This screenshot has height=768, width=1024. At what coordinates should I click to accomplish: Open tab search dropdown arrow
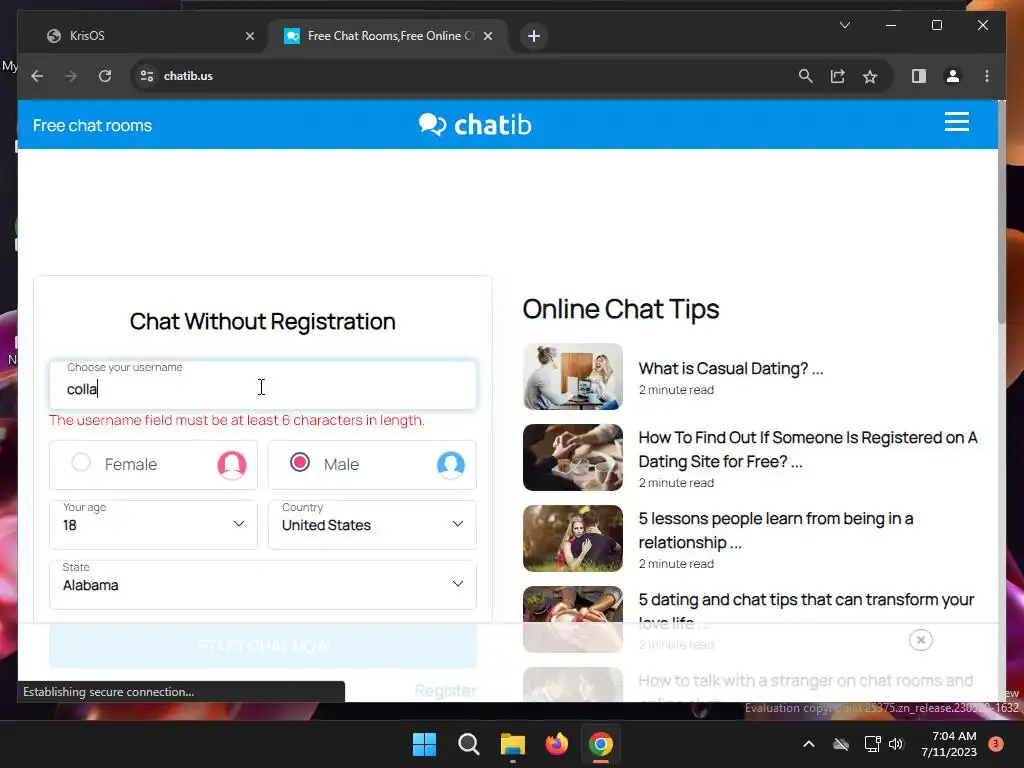coord(844,25)
